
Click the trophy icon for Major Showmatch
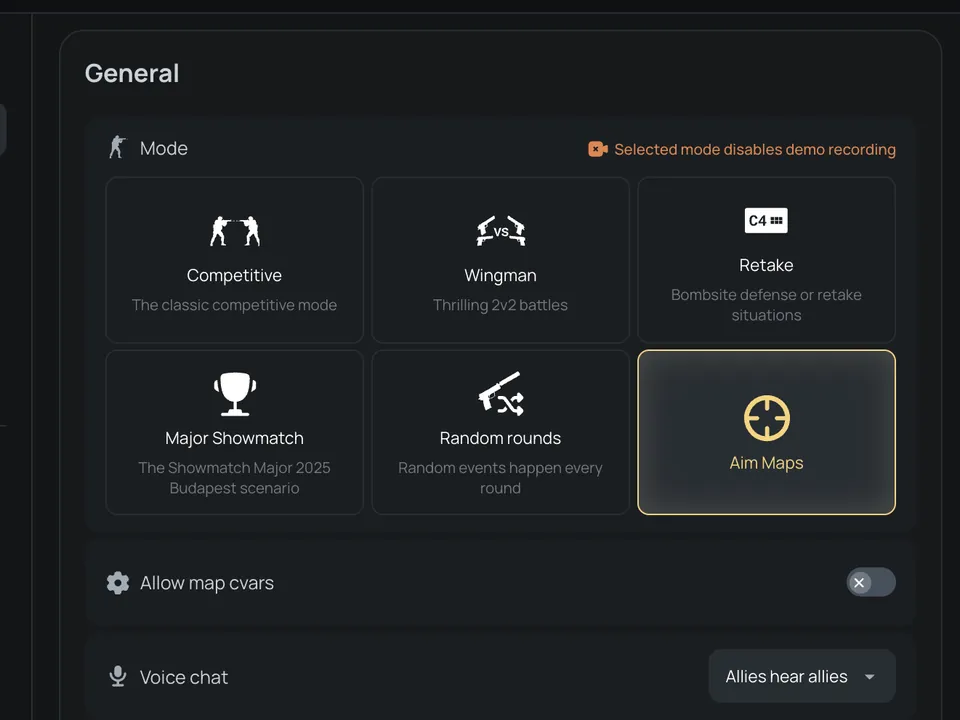click(234, 394)
